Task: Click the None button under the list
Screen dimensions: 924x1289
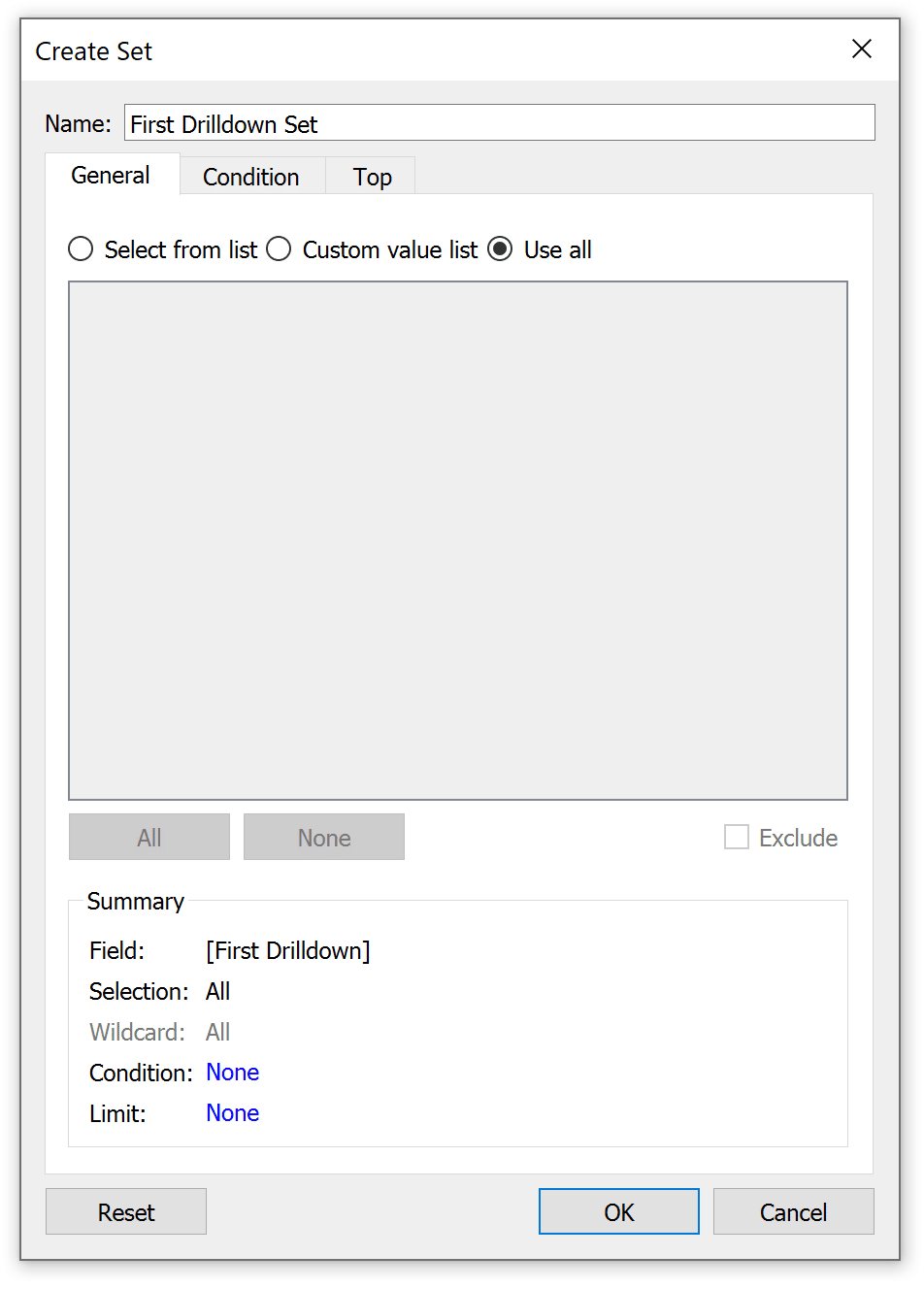Action: (324, 837)
